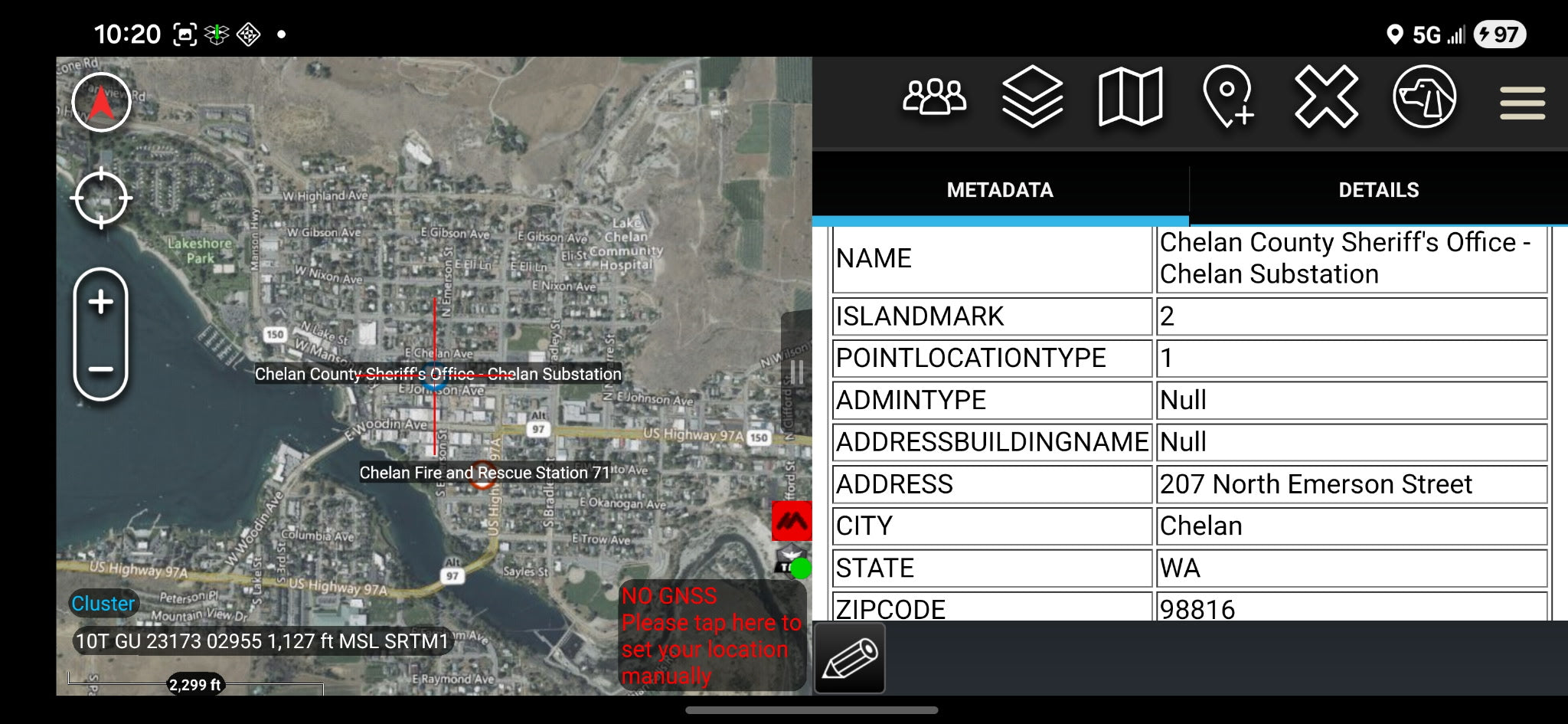This screenshot has width=1568, height=724.
Task: Tap the side panel drag handle
Action: click(796, 373)
